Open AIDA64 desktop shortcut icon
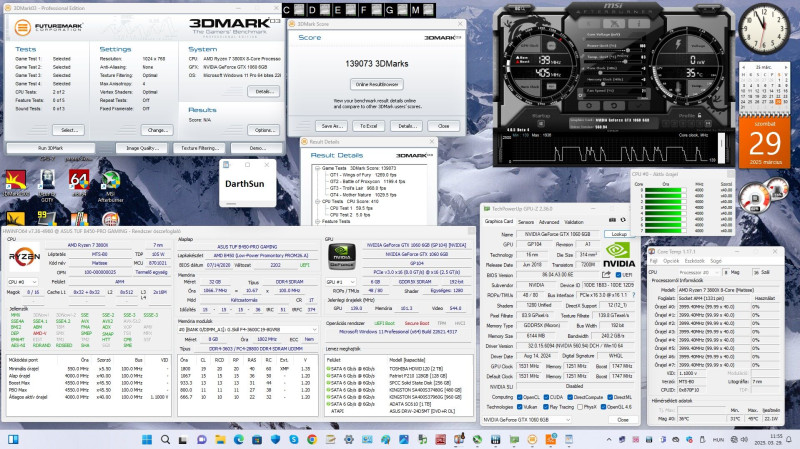The height and width of the screenshot is (449, 800). click(79, 184)
